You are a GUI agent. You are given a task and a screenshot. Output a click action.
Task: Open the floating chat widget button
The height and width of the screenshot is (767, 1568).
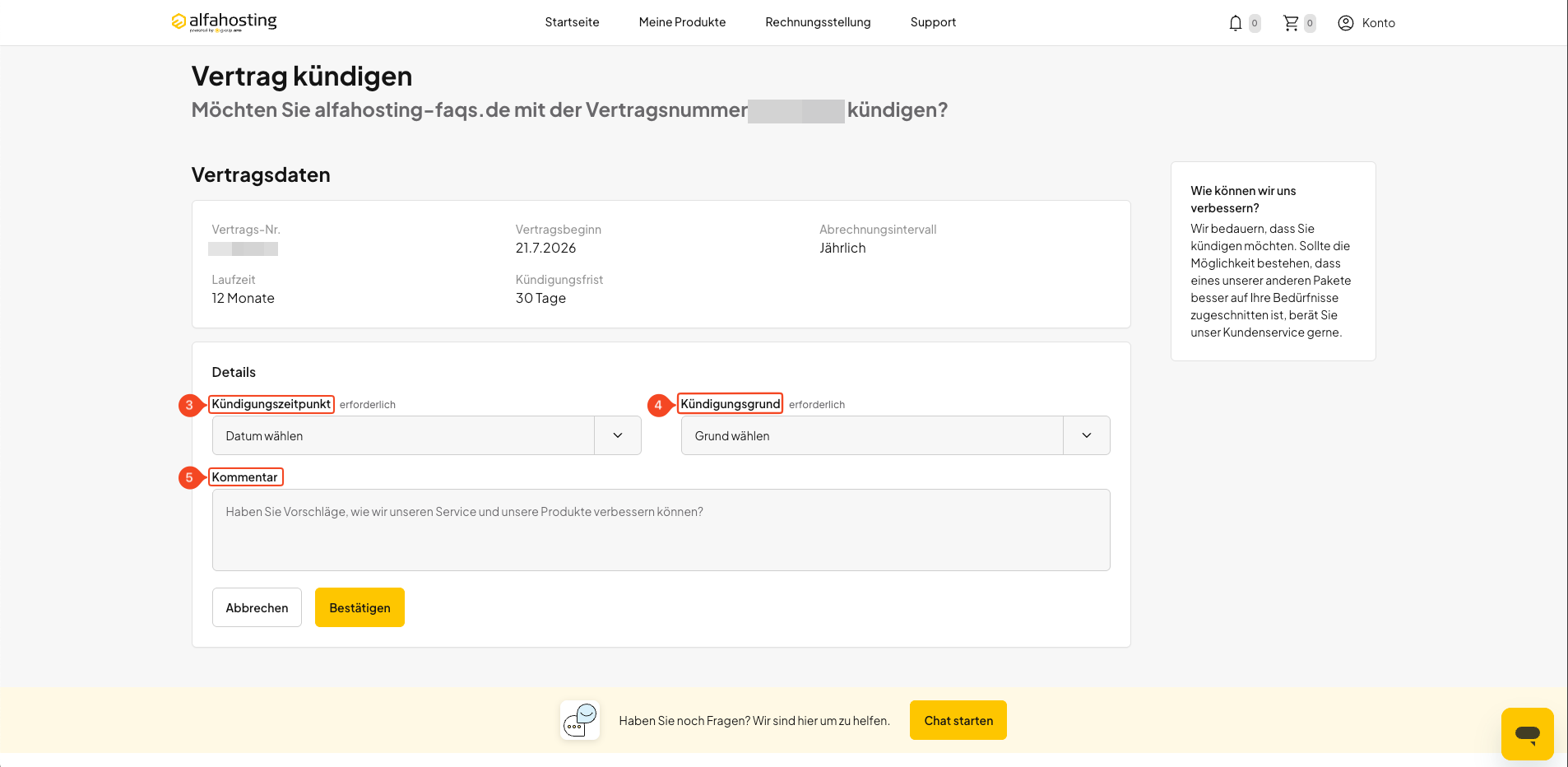(1527, 733)
